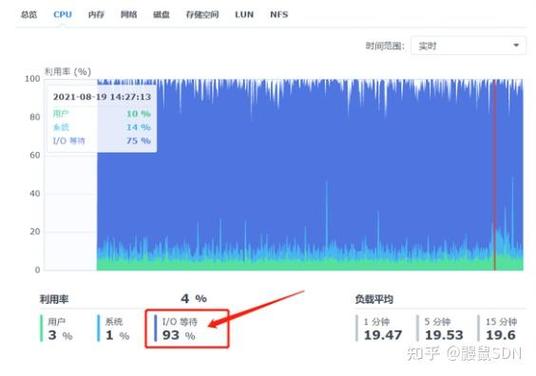The width and height of the screenshot is (536, 376).
Task: Open the 磁盘 disk tab
Action: tap(161, 15)
